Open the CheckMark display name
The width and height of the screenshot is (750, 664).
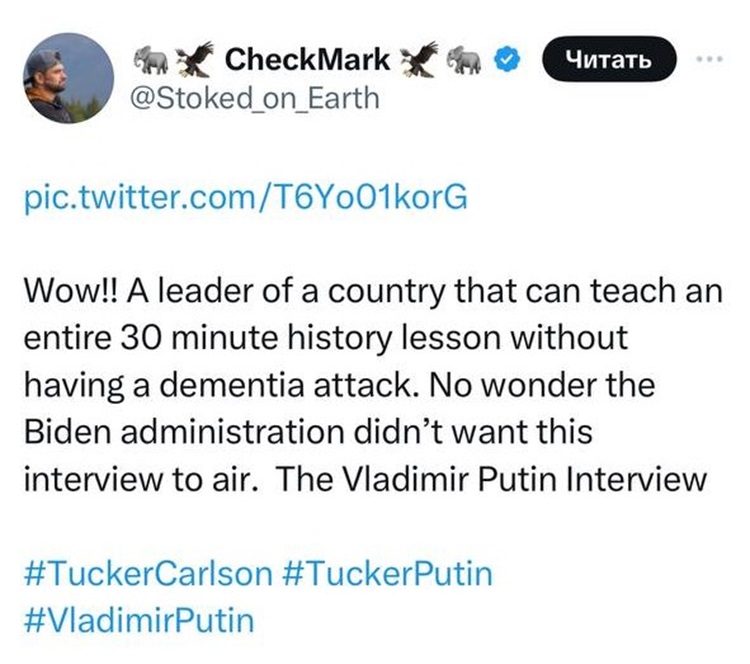coord(308,61)
